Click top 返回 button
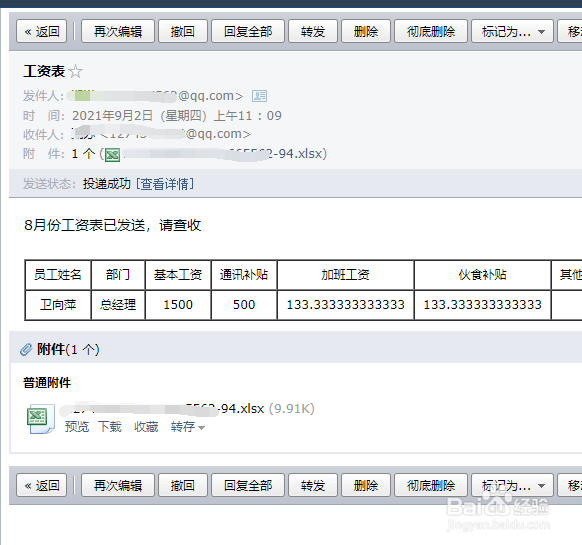The height and width of the screenshot is (545, 582). (x=42, y=32)
